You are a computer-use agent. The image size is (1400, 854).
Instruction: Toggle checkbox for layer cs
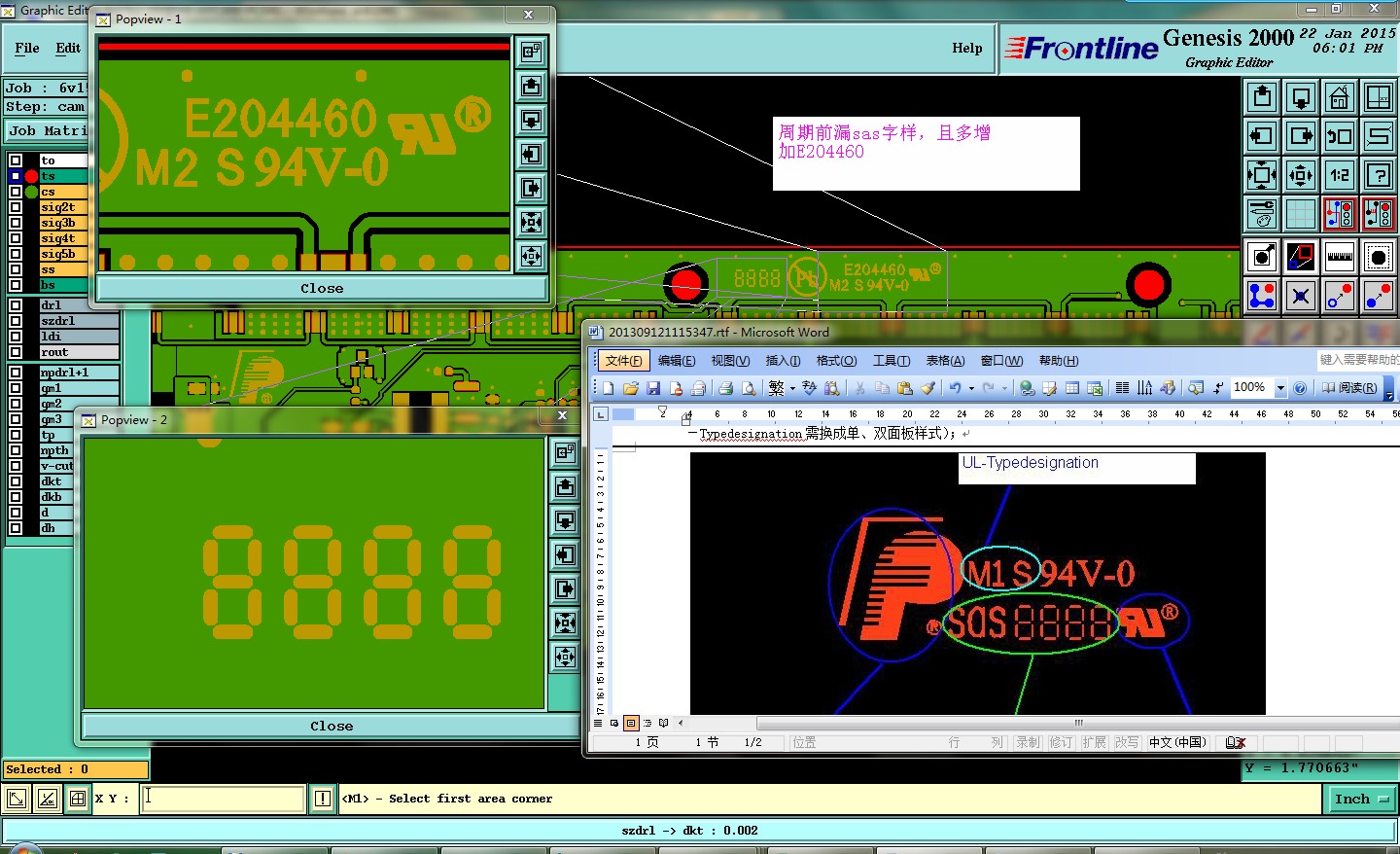16,192
